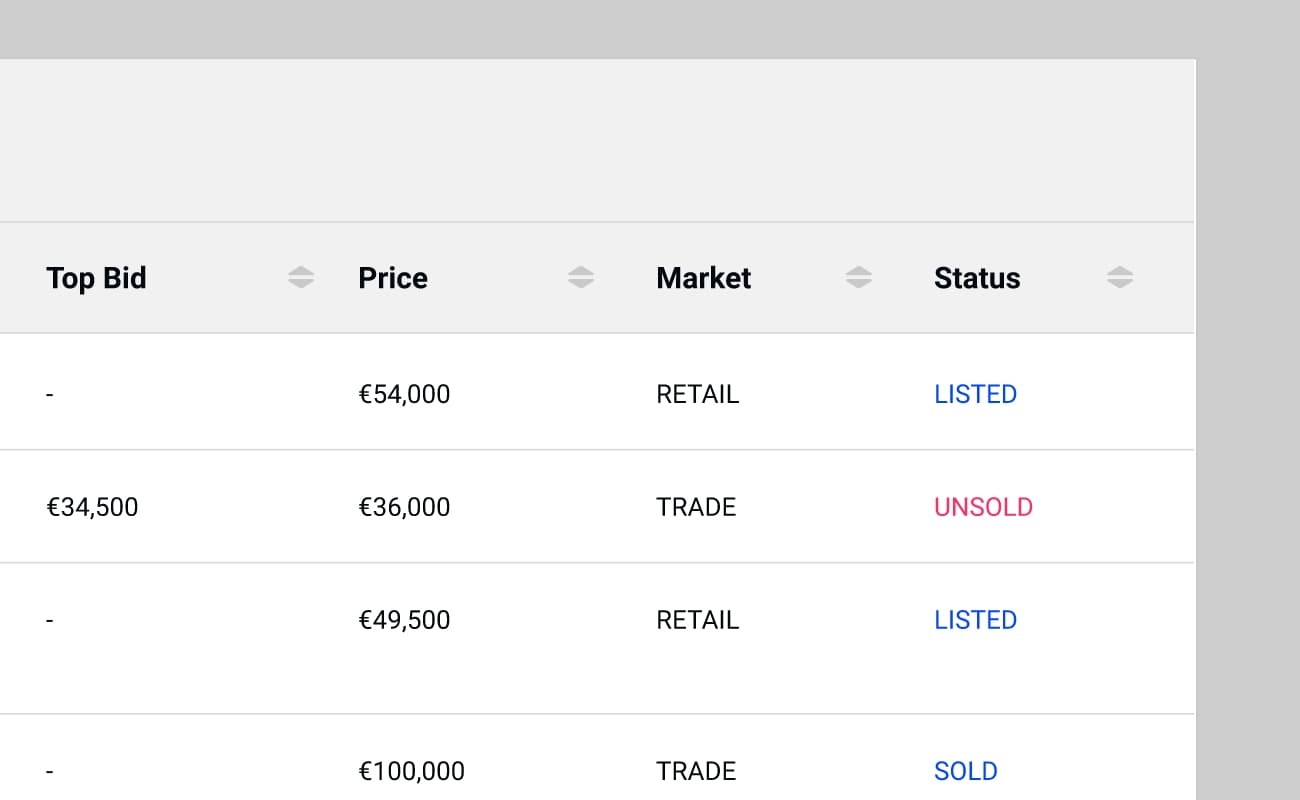Select the €54,000 price cell

coord(404,394)
